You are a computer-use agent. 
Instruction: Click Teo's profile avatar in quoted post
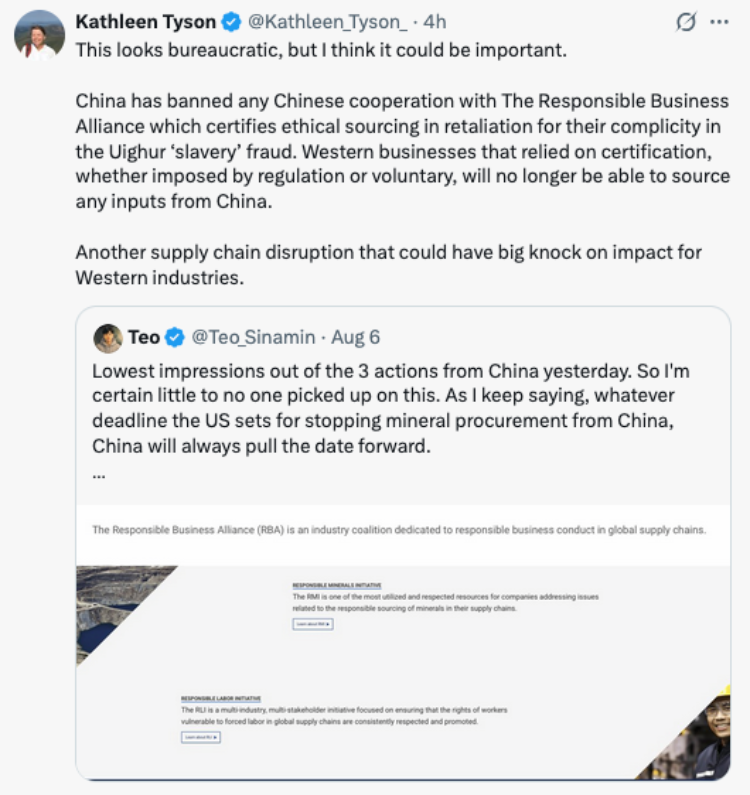[x=108, y=338]
